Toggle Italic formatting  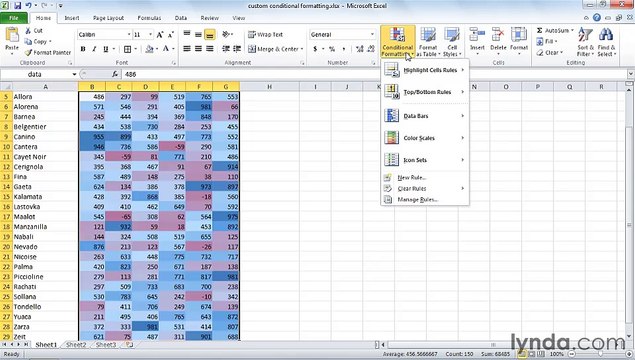(94, 49)
